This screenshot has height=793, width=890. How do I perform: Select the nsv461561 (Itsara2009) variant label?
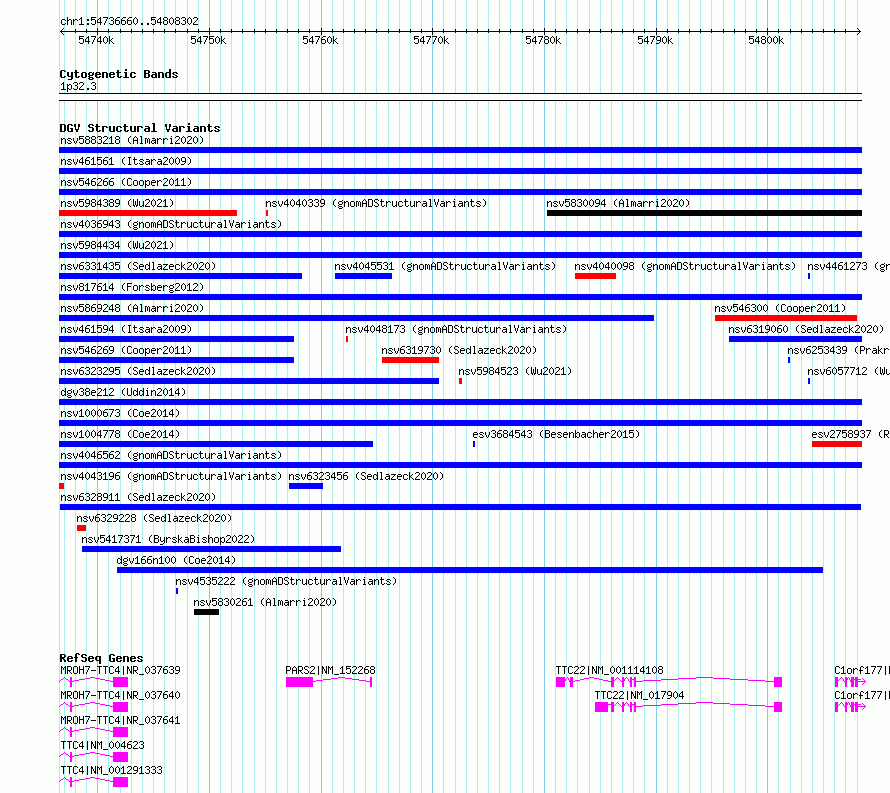(126, 161)
